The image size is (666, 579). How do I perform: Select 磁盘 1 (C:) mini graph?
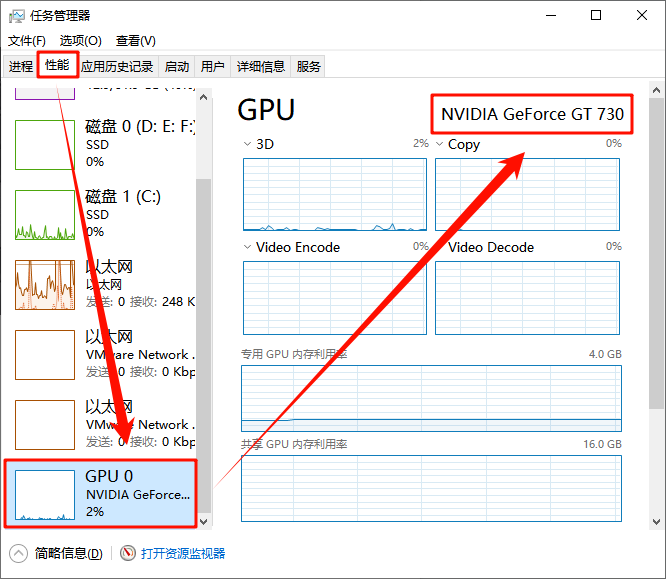(x=45, y=215)
